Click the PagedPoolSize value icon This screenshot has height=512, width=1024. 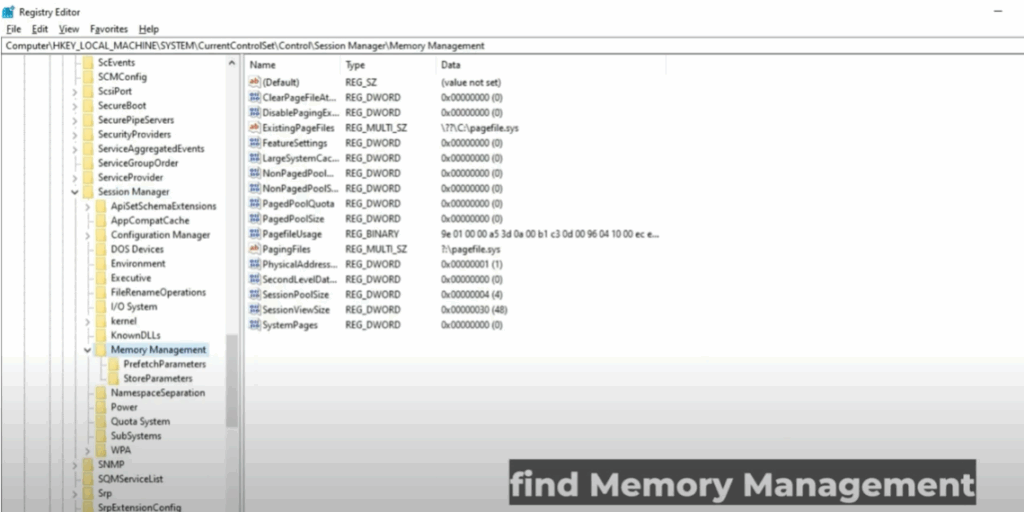255,219
